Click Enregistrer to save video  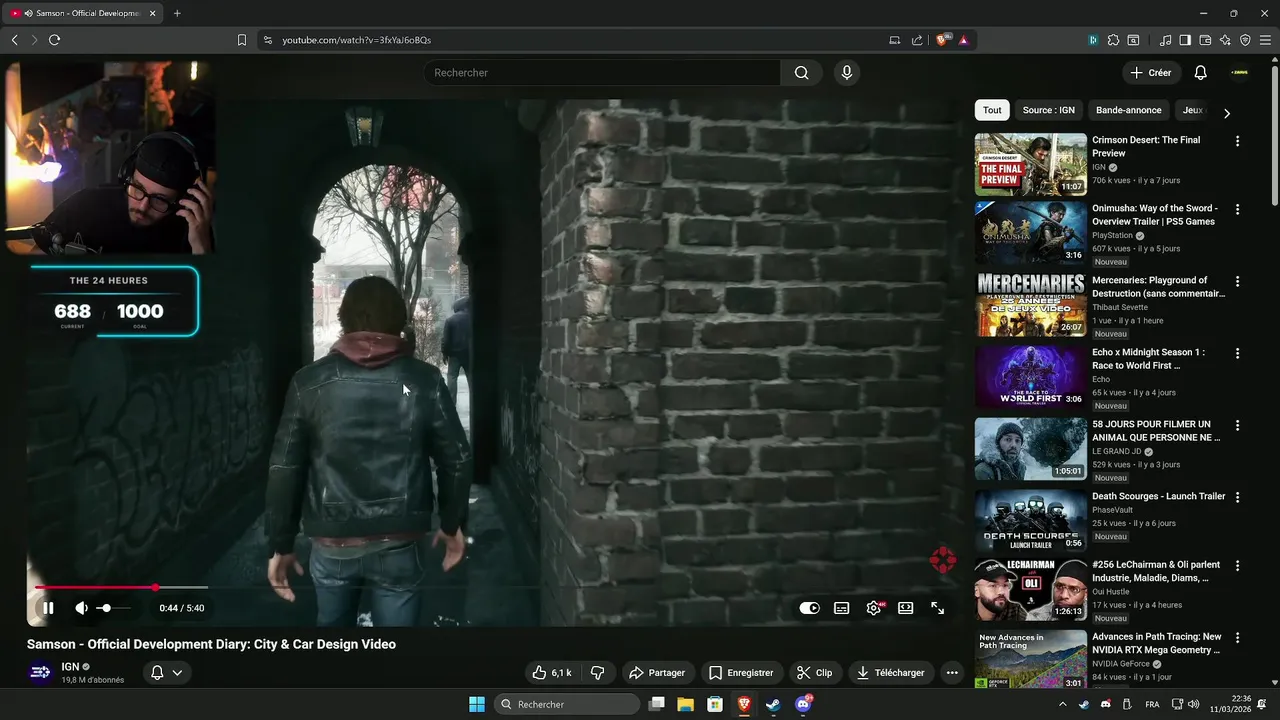coord(741,673)
